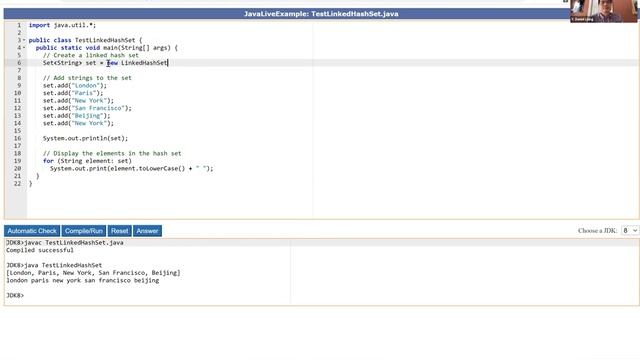This screenshot has height=360, width=640.
Task: Click the import java.util line
Action: (62, 25)
